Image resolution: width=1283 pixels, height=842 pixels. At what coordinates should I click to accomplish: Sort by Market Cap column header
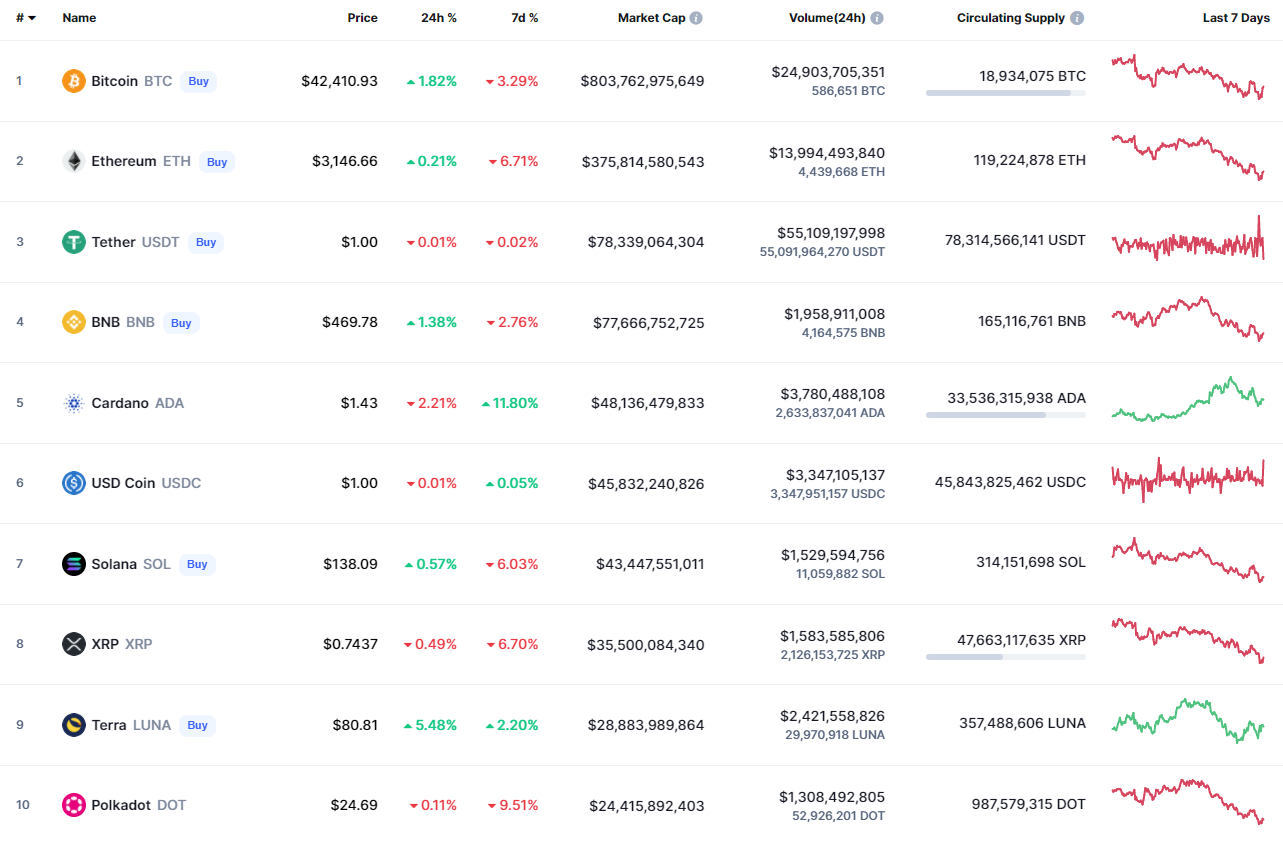point(652,18)
